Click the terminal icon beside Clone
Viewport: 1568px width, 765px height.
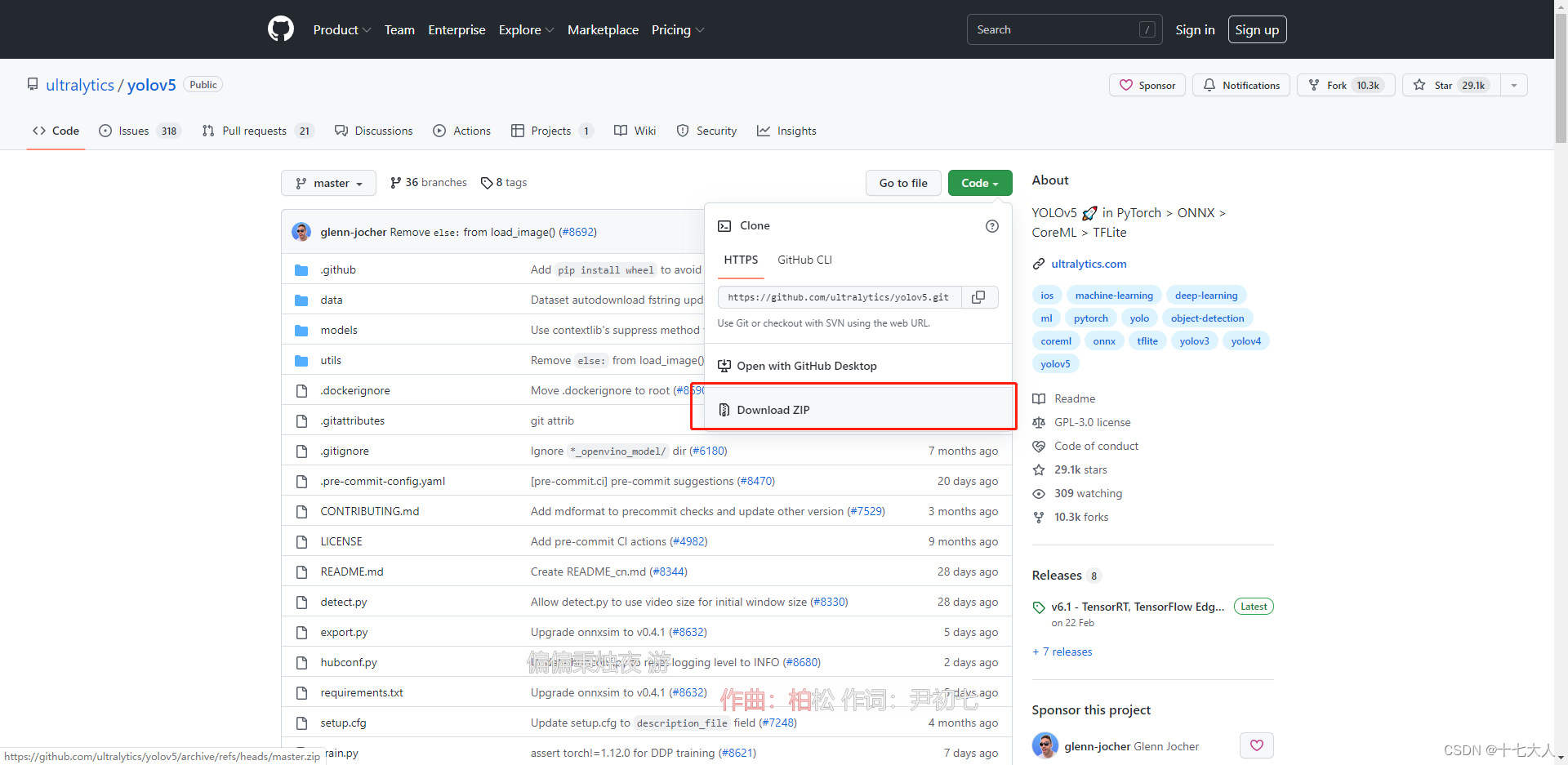[724, 226]
